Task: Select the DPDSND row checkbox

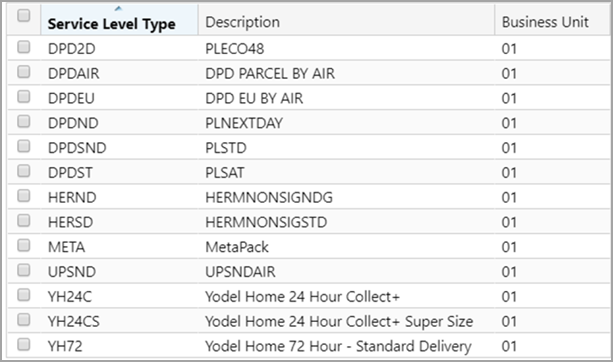Action: pos(24,146)
